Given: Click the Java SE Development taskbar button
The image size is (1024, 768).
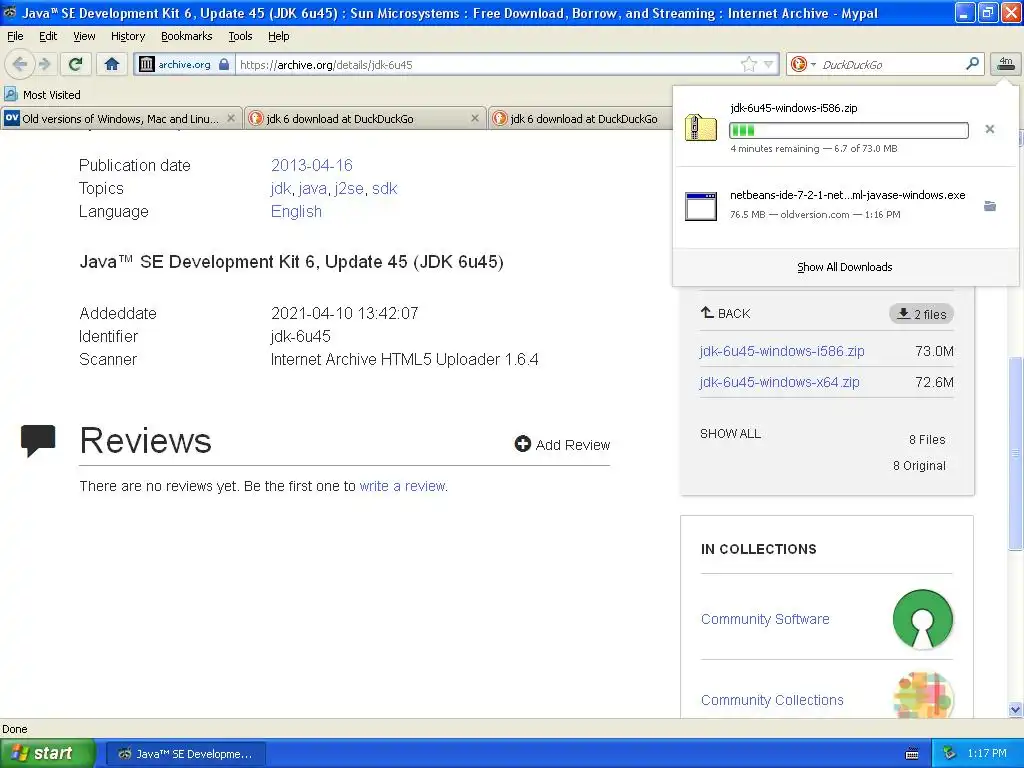Looking at the screenshot, I should (185, 754).
